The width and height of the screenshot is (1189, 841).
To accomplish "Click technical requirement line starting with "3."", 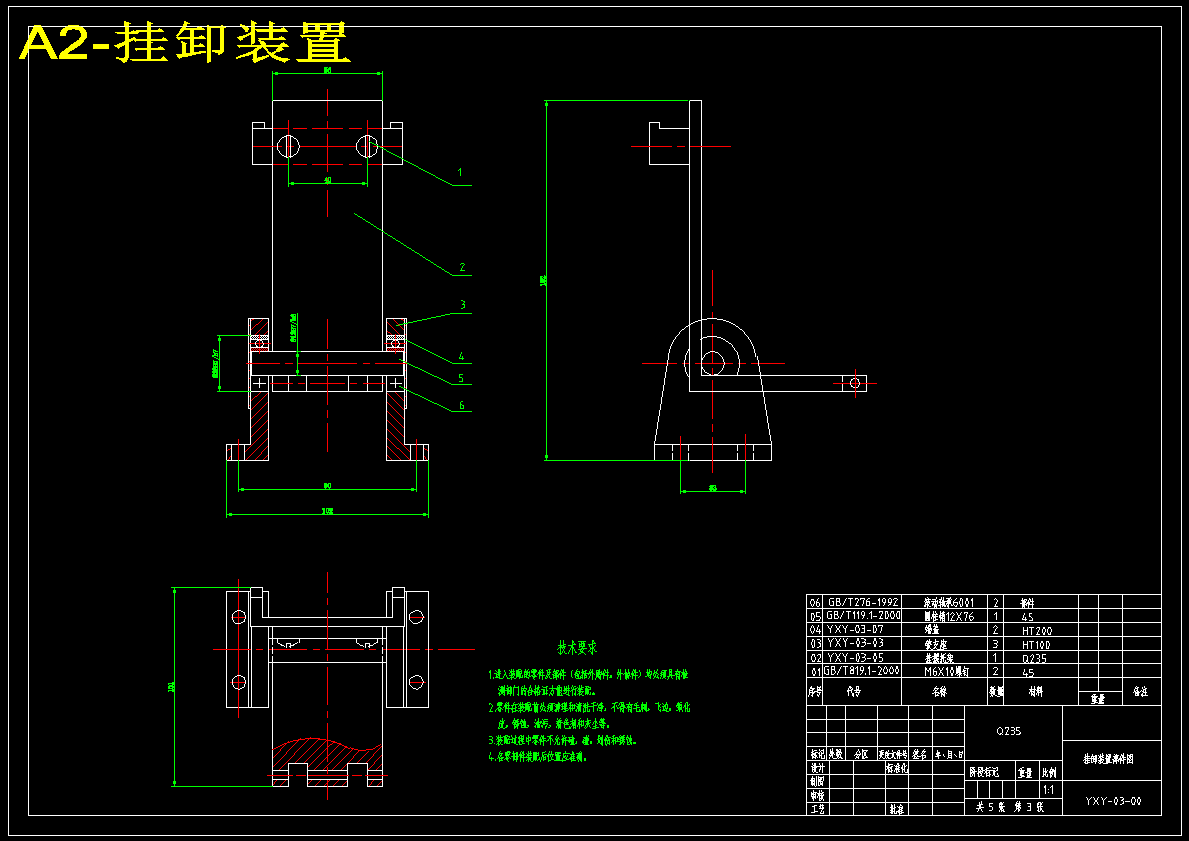I will (x=563, y=739).
